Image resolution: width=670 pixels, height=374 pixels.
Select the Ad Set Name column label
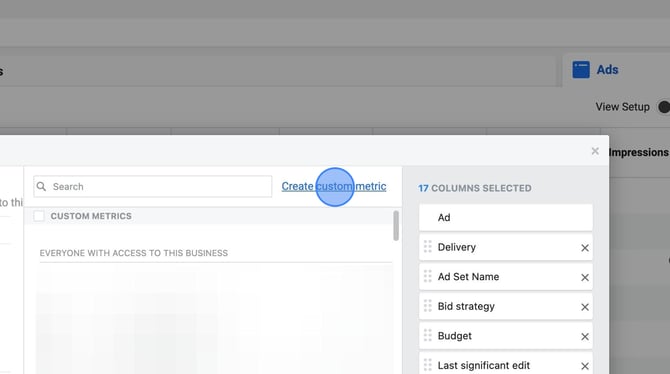[x=468, y=277]
